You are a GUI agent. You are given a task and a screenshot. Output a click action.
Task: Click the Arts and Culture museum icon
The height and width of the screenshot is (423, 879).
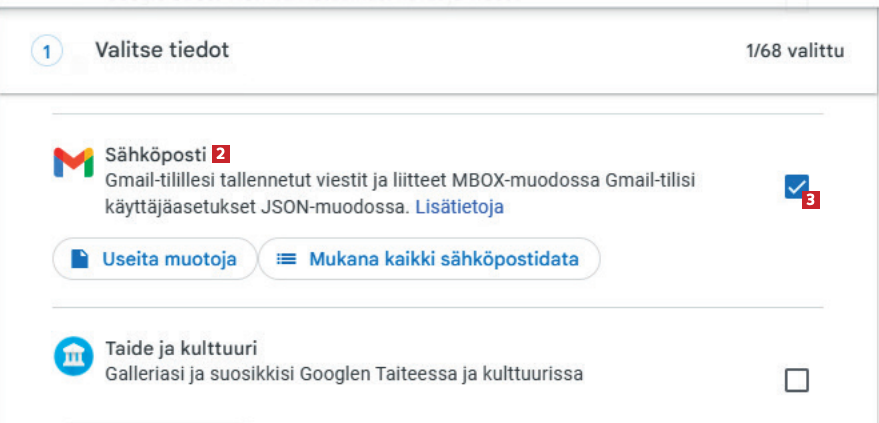pos(73,359)
